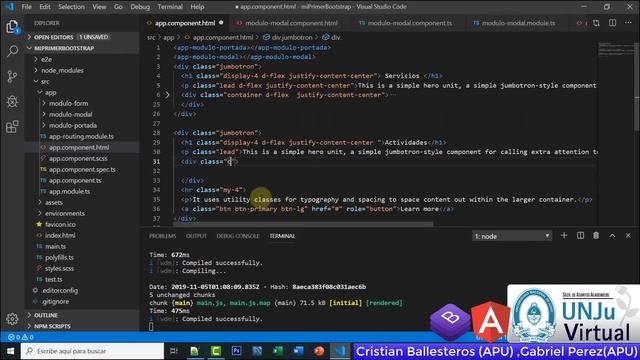
Task: Open the Selection menu
Action: (x=71, y=7)
